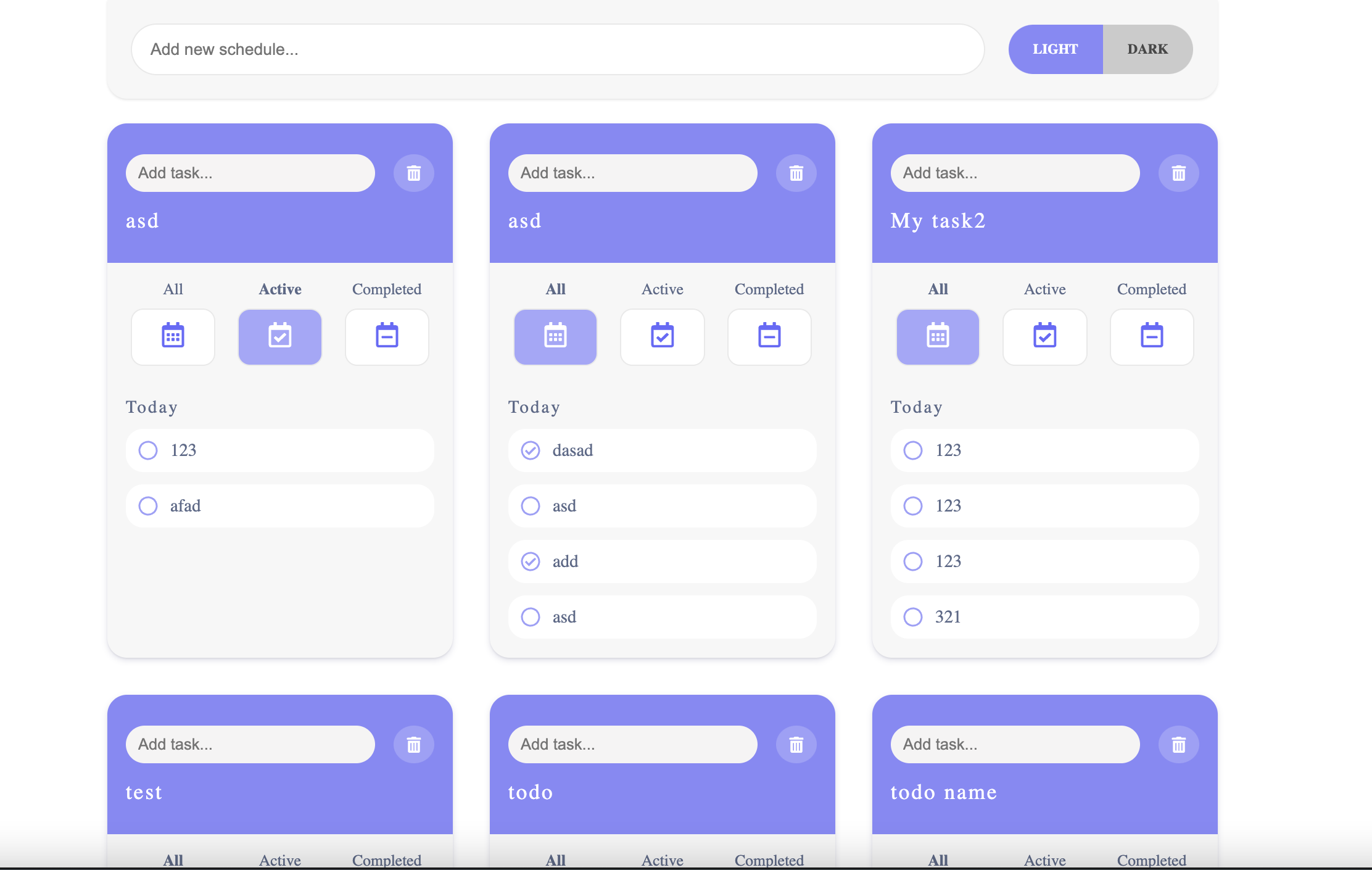Click All calendar grid icon in first asd card
Screen dimensions: 1372x870
point(173,337)
